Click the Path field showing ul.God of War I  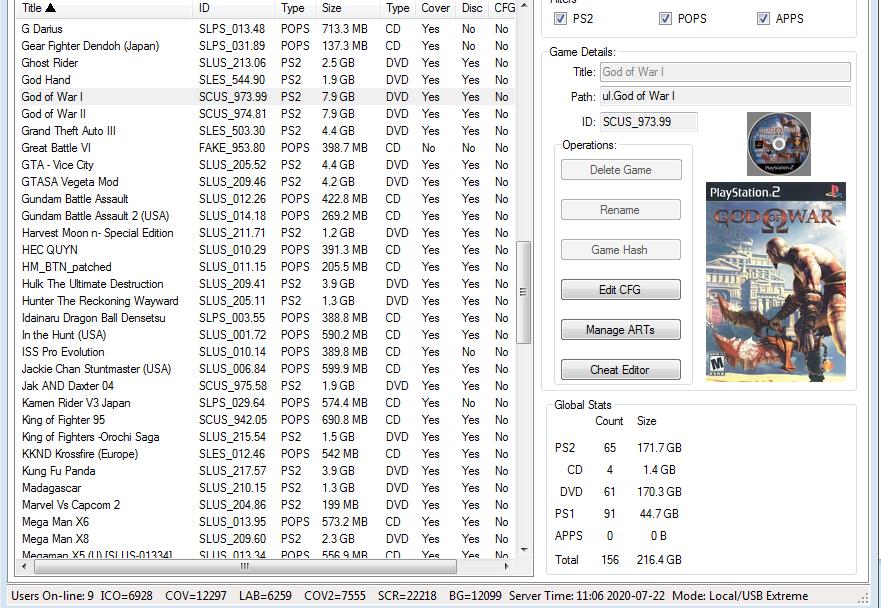coord(725,96)
